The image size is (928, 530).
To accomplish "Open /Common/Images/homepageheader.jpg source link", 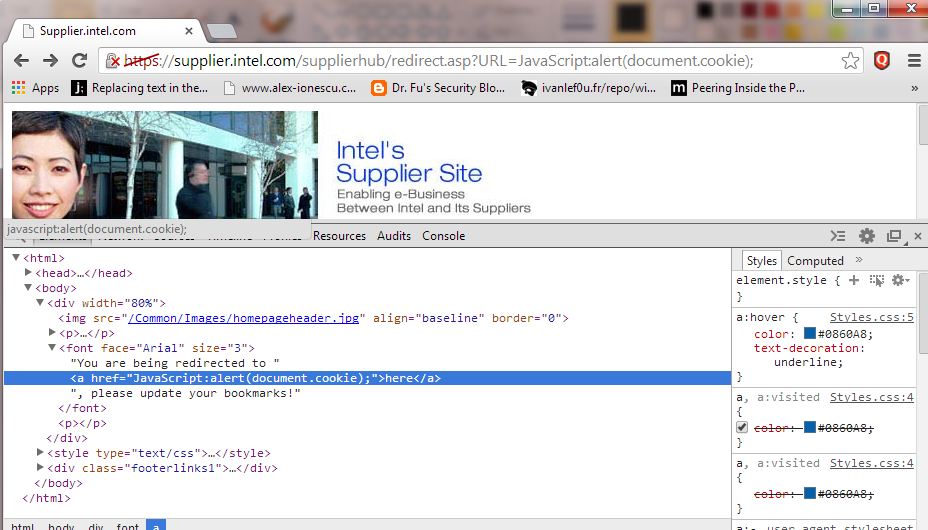I will click(243, 318).
